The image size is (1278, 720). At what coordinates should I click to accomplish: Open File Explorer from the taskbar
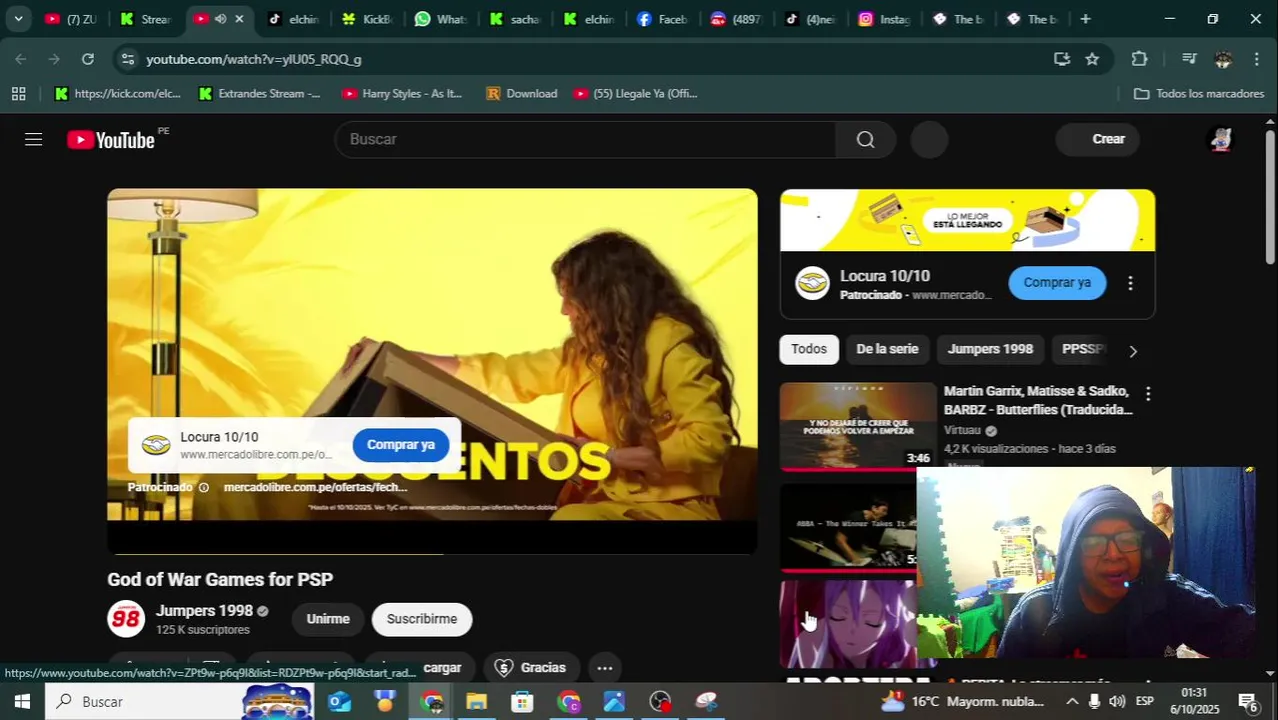click(x=476, y=702)
